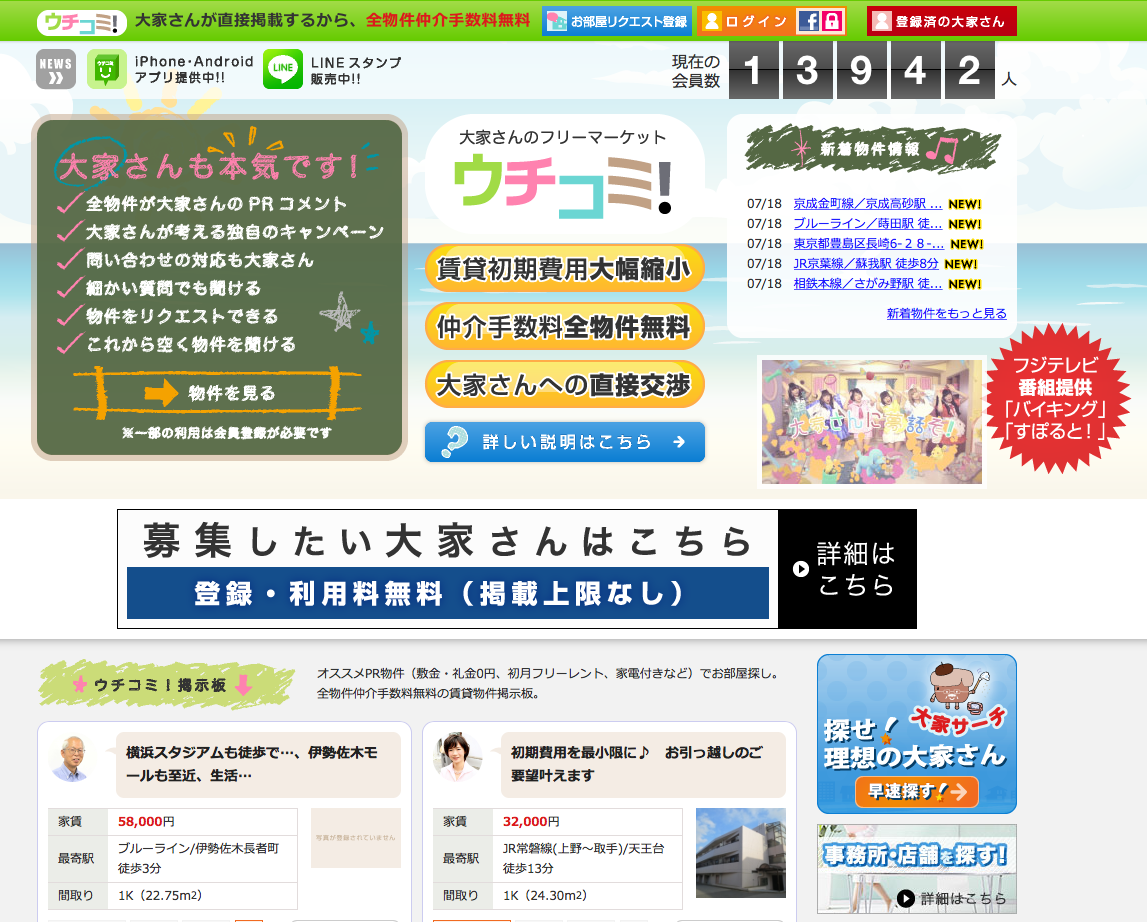Image resolution: width=1147 pixels, height=922 pixels.
Task: Click 1K（22.75m2）layout value
Action: coord(160,896)
